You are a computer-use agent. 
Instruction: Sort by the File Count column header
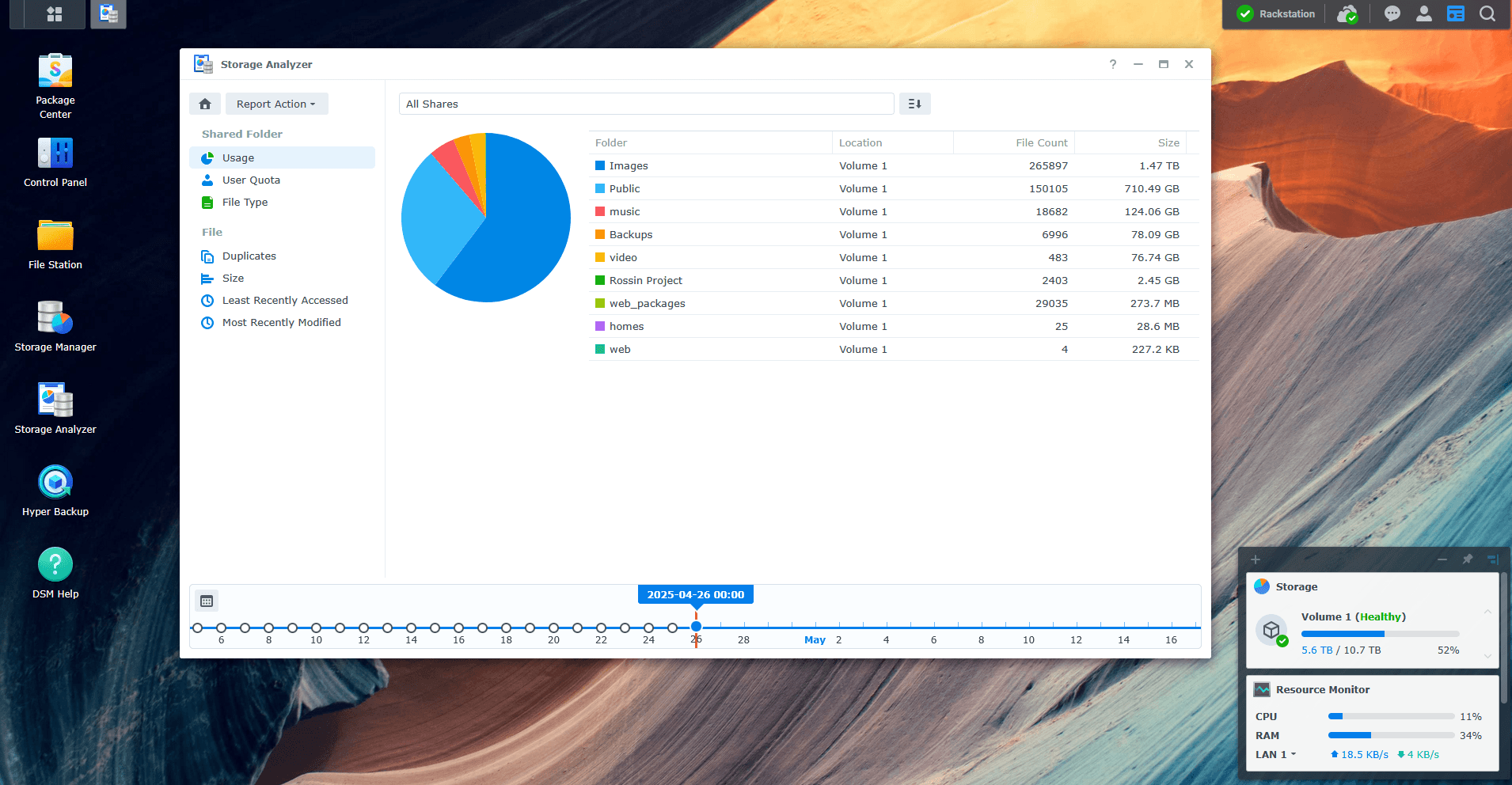click(1041, 143)
